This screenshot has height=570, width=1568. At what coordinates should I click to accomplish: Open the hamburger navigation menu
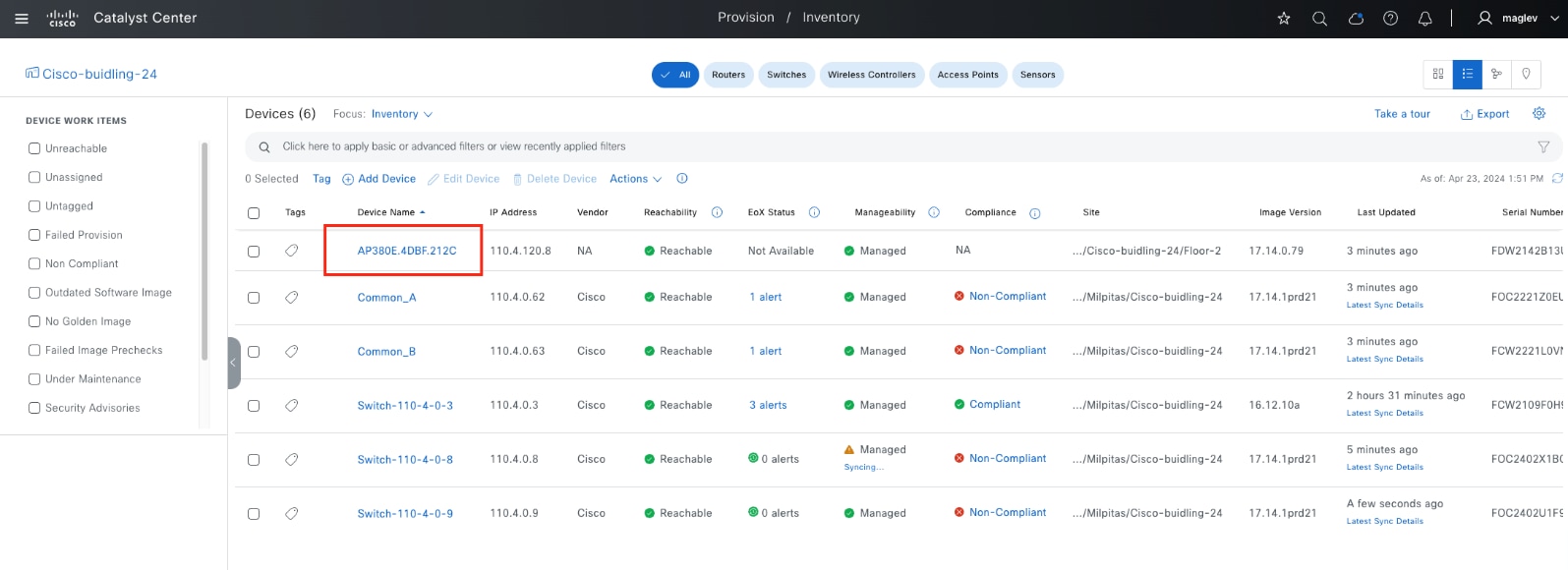click(22, 19)
